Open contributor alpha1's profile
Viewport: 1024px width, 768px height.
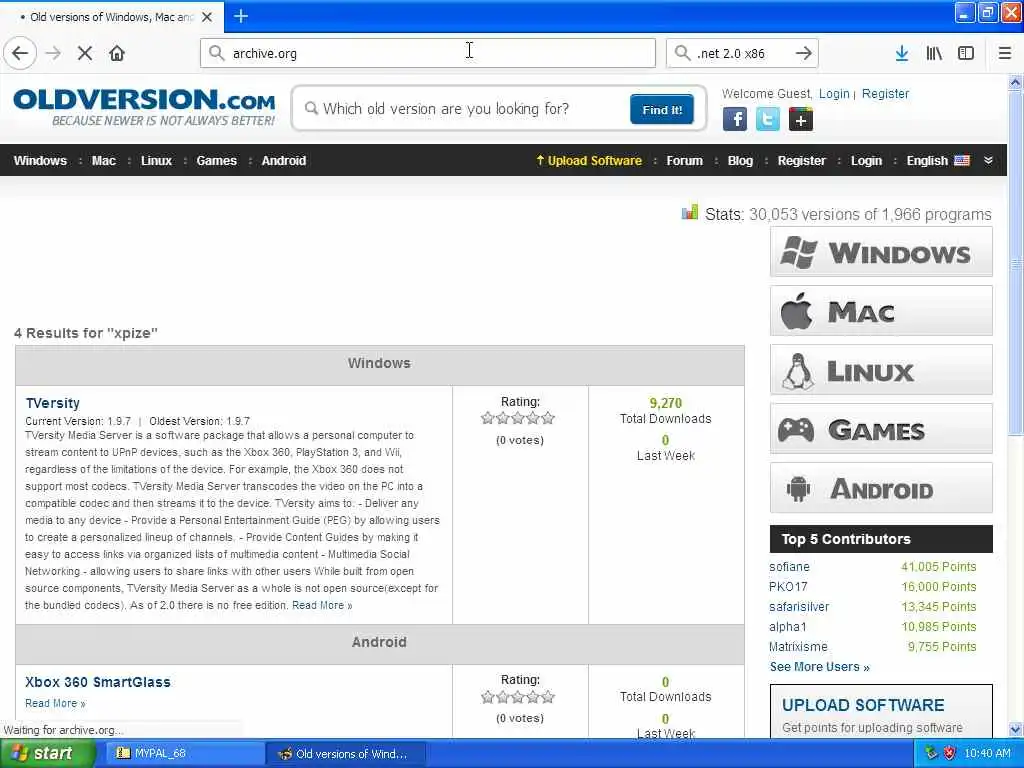pos(788,627)
